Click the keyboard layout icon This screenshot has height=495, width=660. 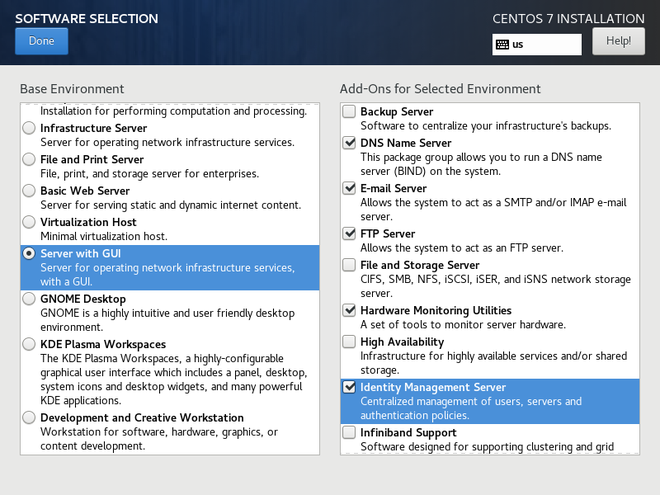(502, 45)
